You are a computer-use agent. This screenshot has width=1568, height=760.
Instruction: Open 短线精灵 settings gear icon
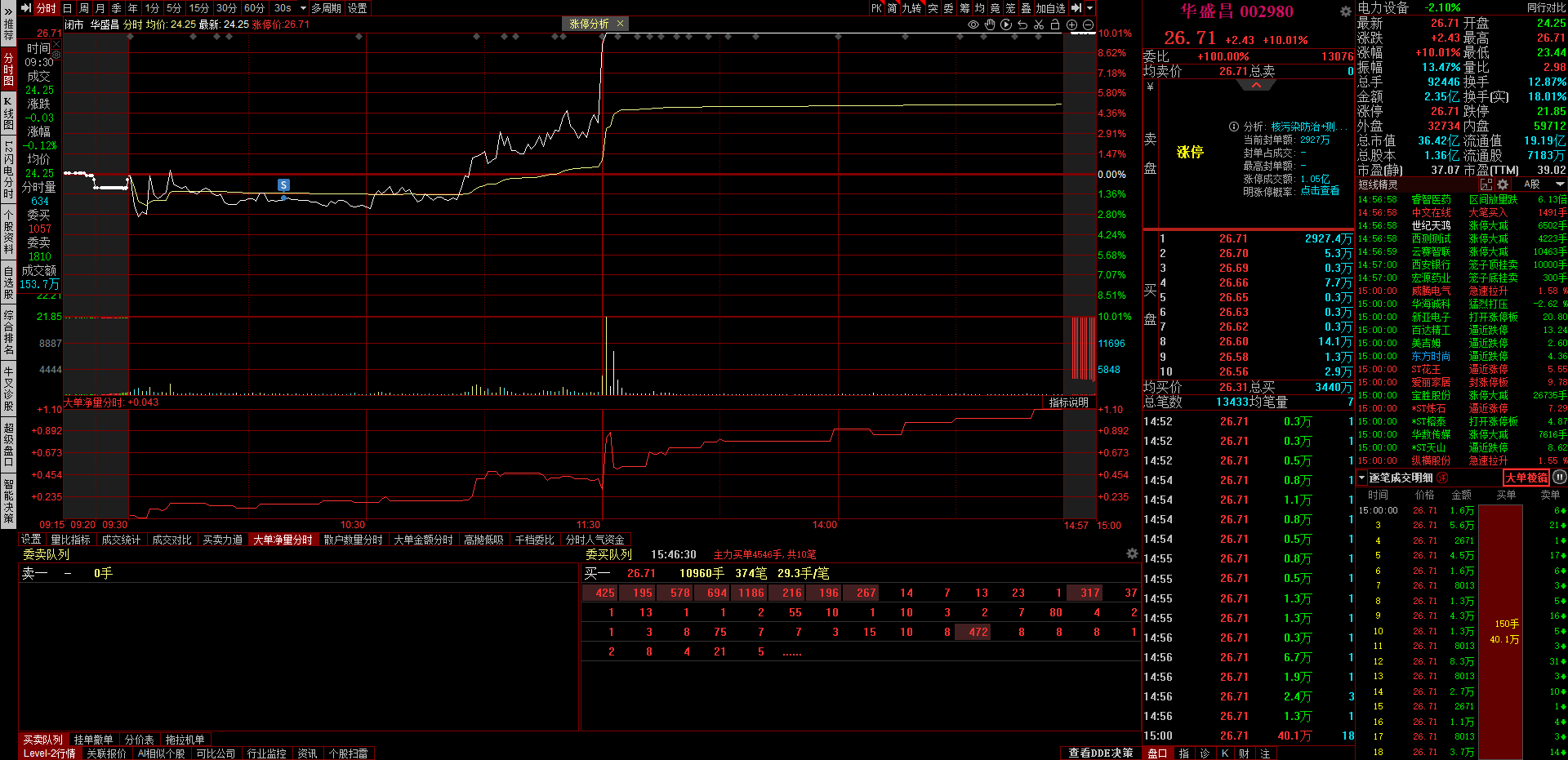tap(1503, 184)
